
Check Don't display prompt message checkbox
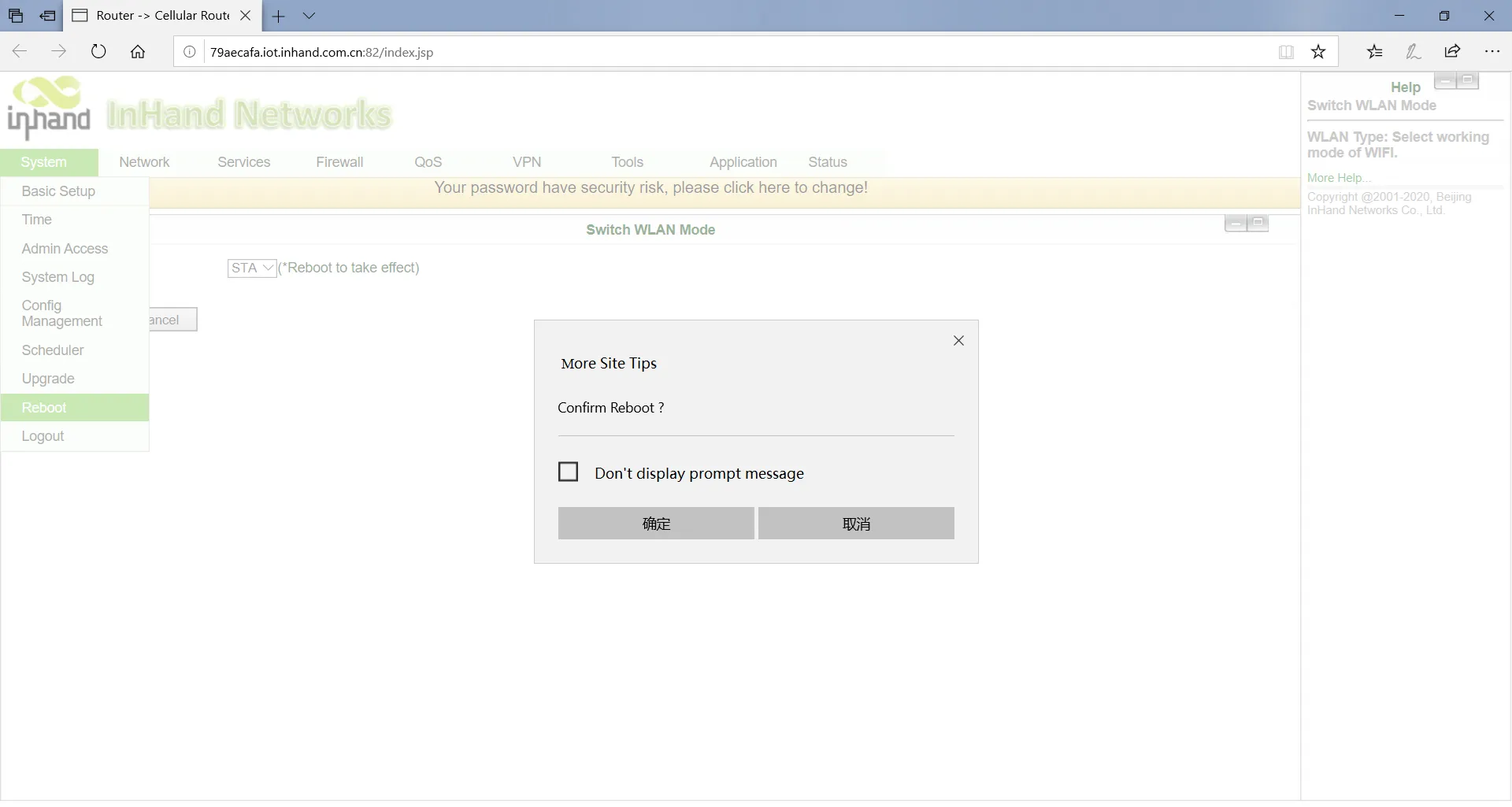(x=568, y=472)
